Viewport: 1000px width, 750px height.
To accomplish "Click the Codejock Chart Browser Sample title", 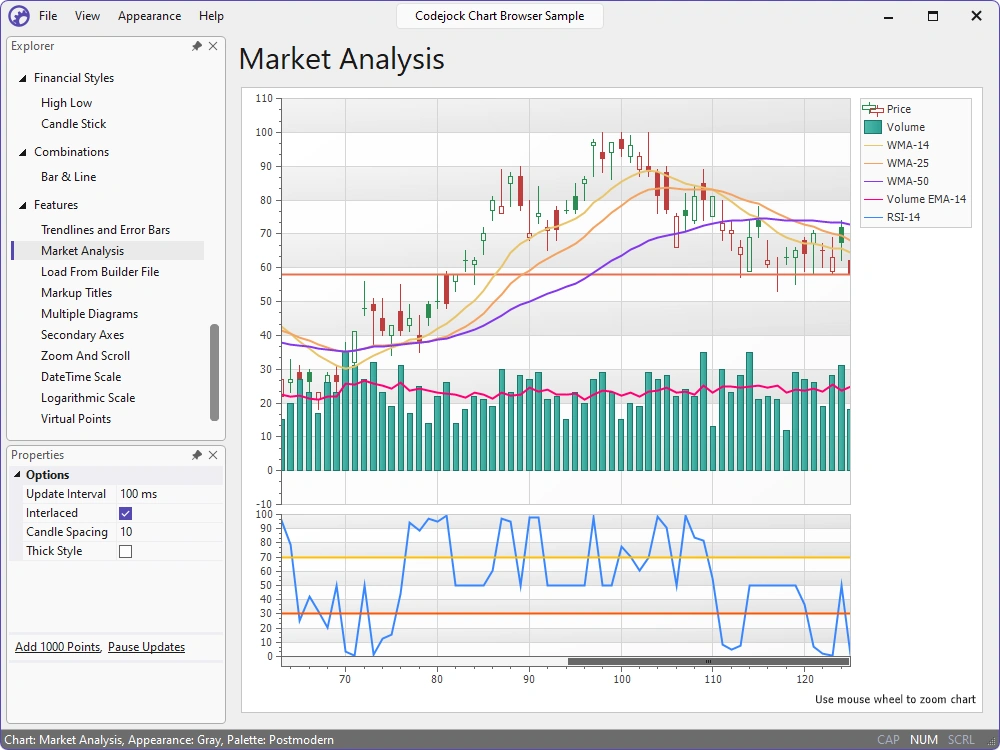I will tap(499, 16).
